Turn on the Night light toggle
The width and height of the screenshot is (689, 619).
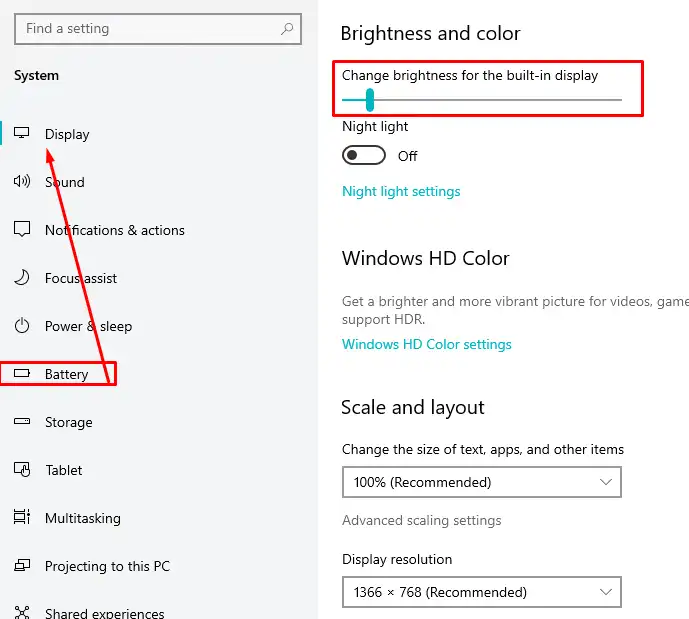[x=364, y=156]
